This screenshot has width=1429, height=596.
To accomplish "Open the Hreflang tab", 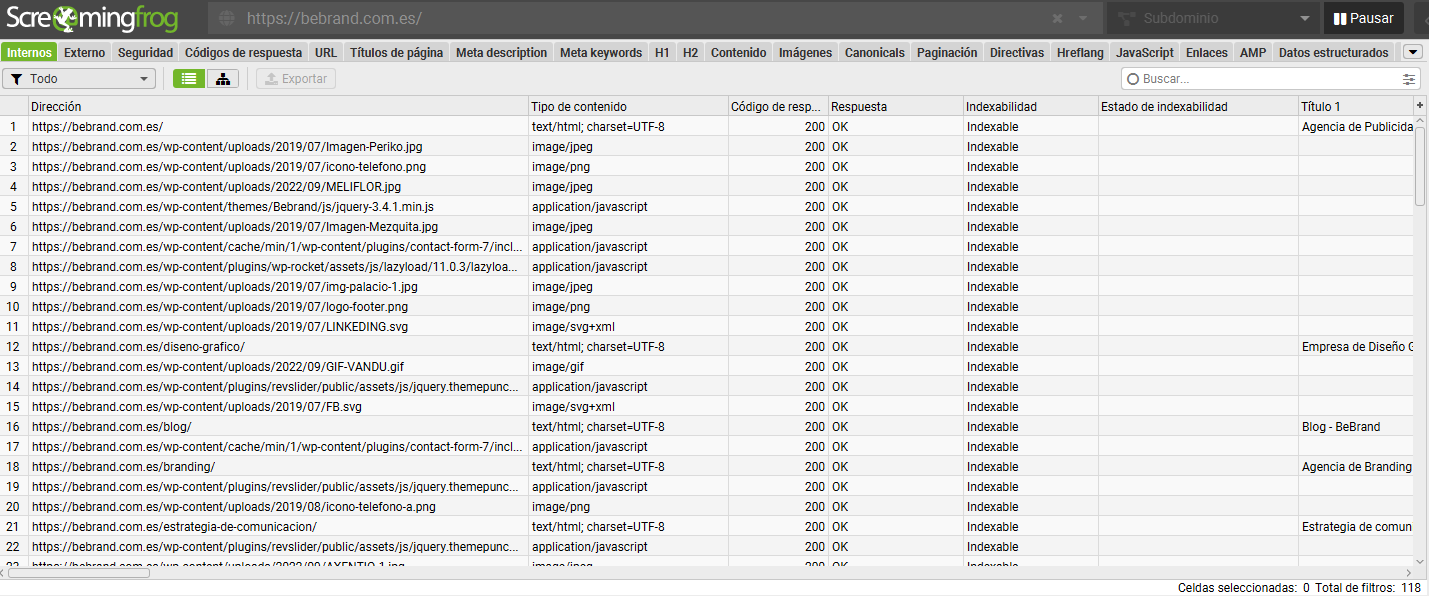I will [1080, 53].
